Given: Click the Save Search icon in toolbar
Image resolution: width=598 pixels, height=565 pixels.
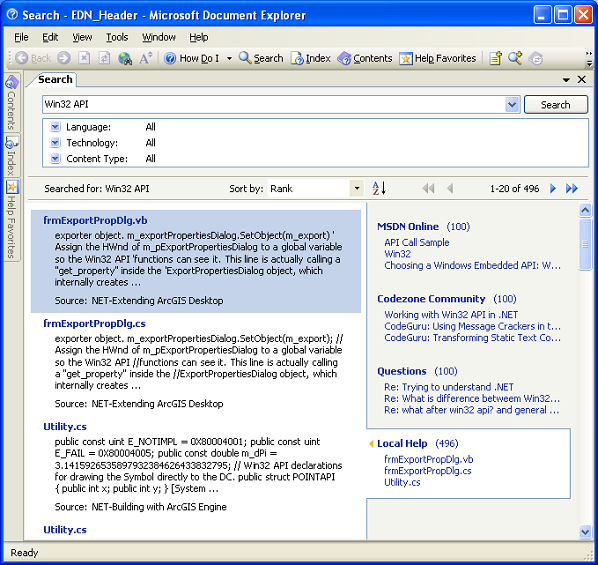Looking at the screenshot, I should (x=515, y=58).
